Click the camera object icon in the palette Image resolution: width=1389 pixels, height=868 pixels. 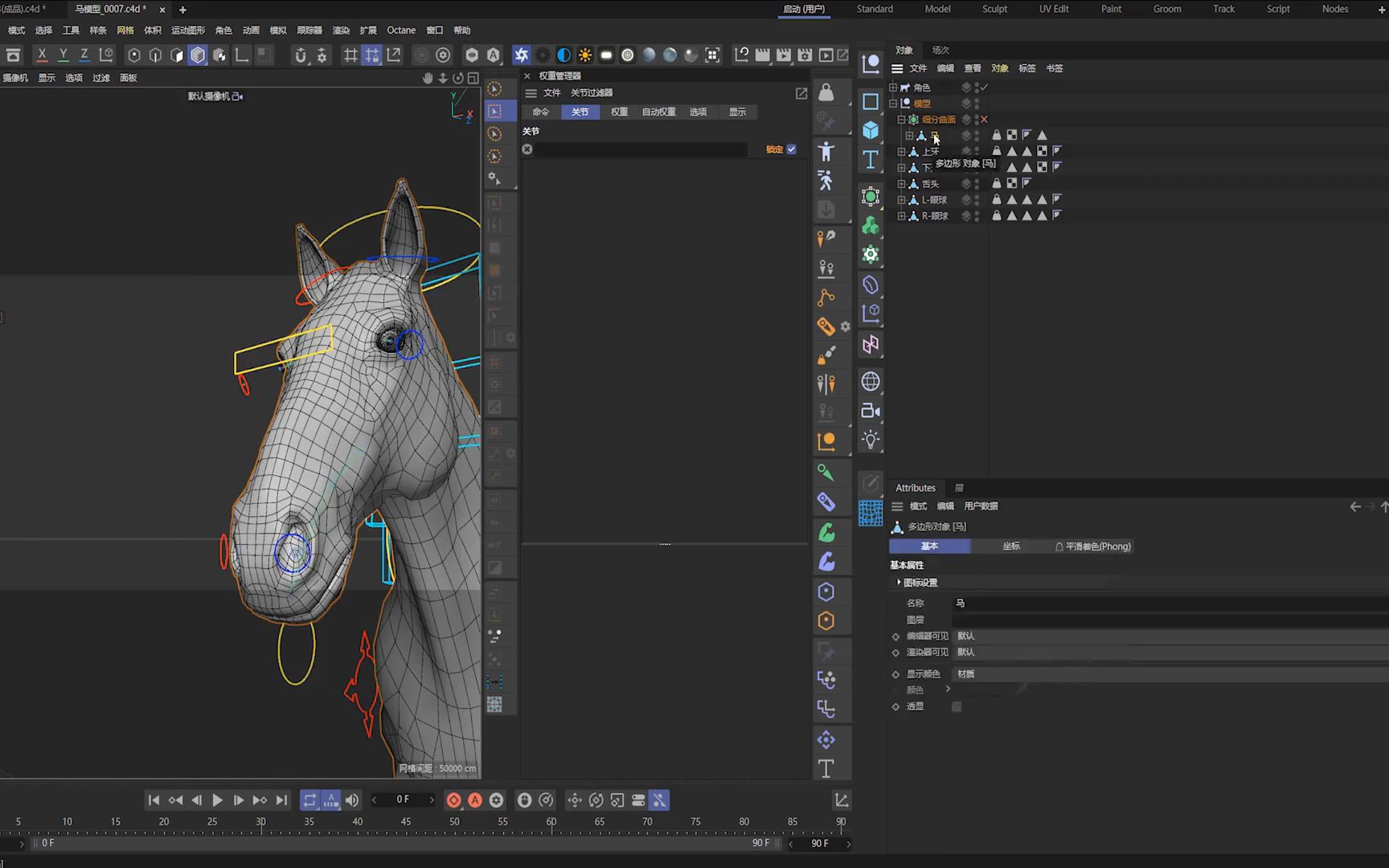point(871,411)
